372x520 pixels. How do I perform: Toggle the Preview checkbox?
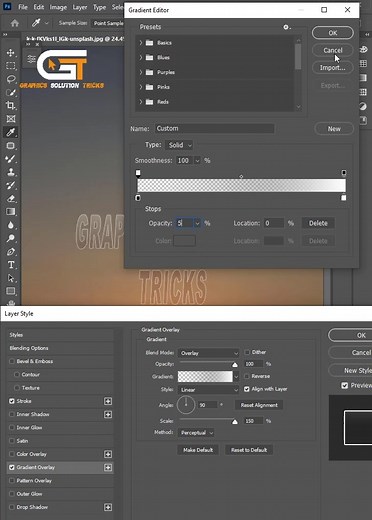pyautogui.click(x=345, y=385)
